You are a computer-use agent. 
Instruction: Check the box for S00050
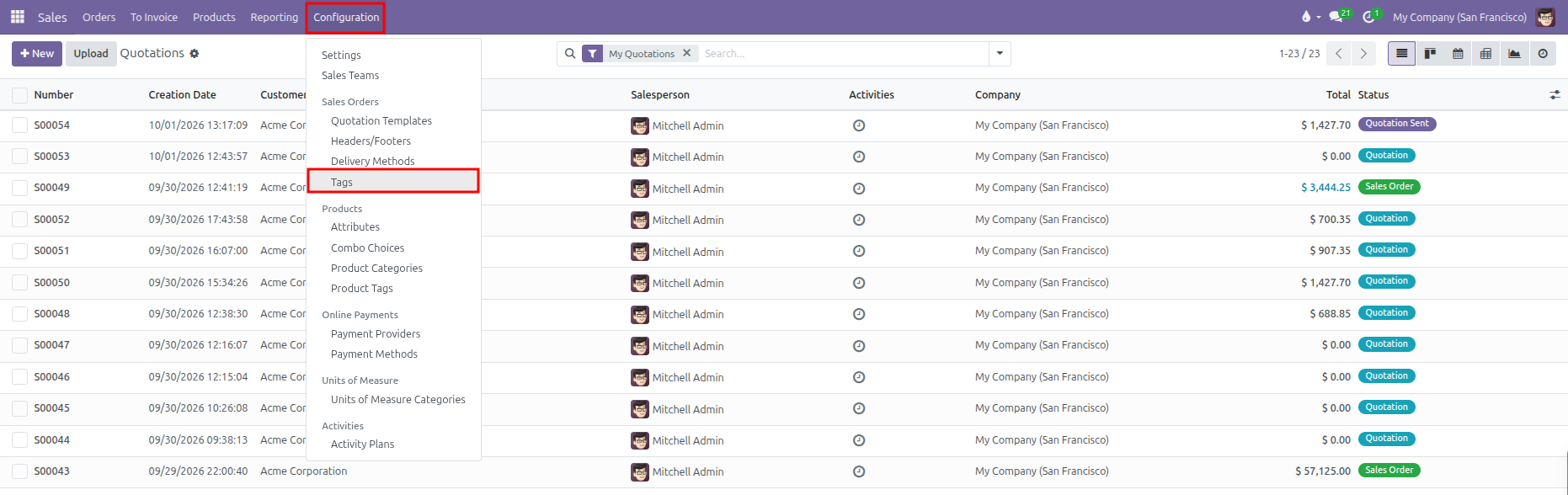click(19, 283)
